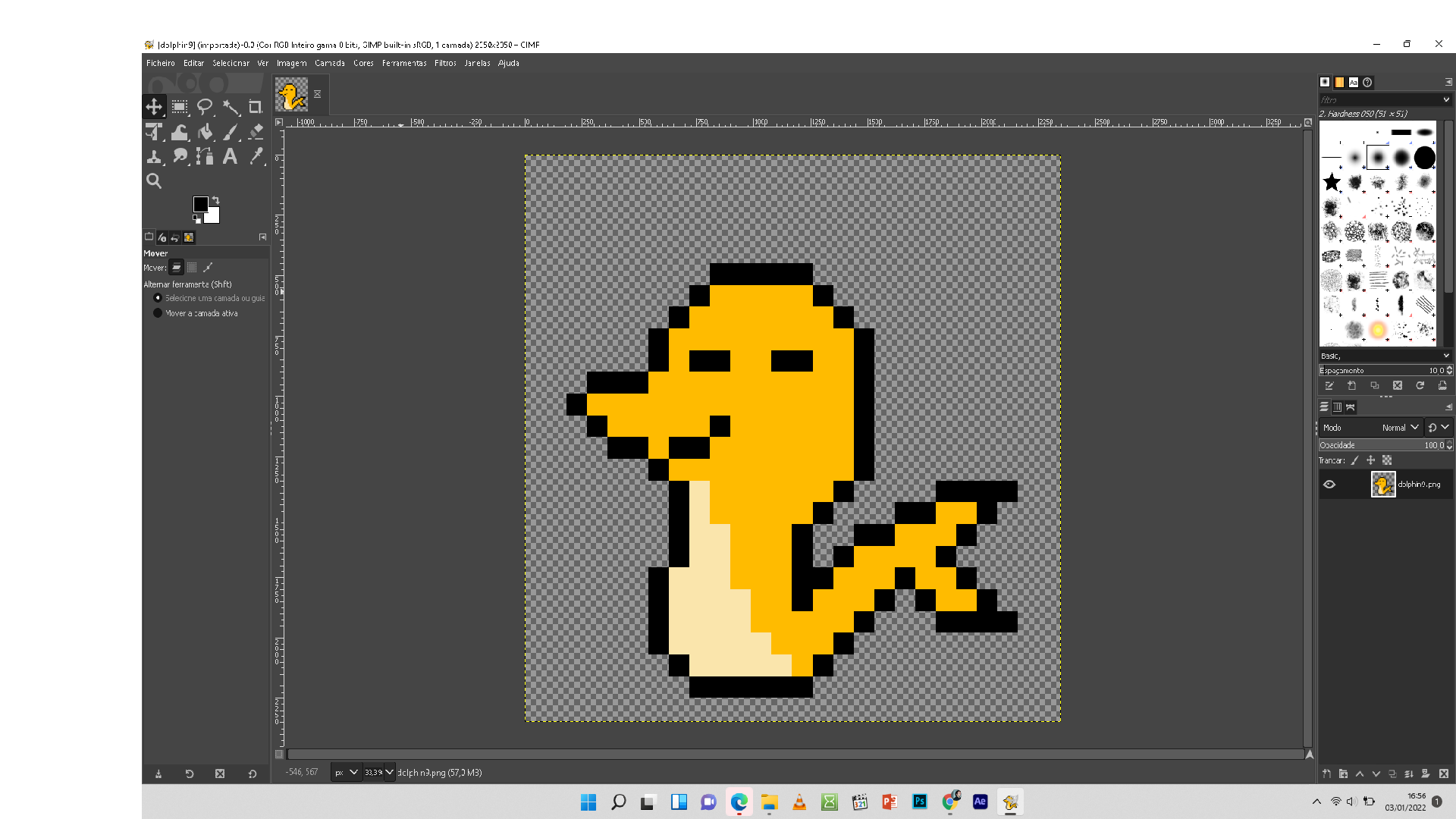1456x819 pixels.
Task: Set Move mode to layer
Action: (x=176, y=267)
